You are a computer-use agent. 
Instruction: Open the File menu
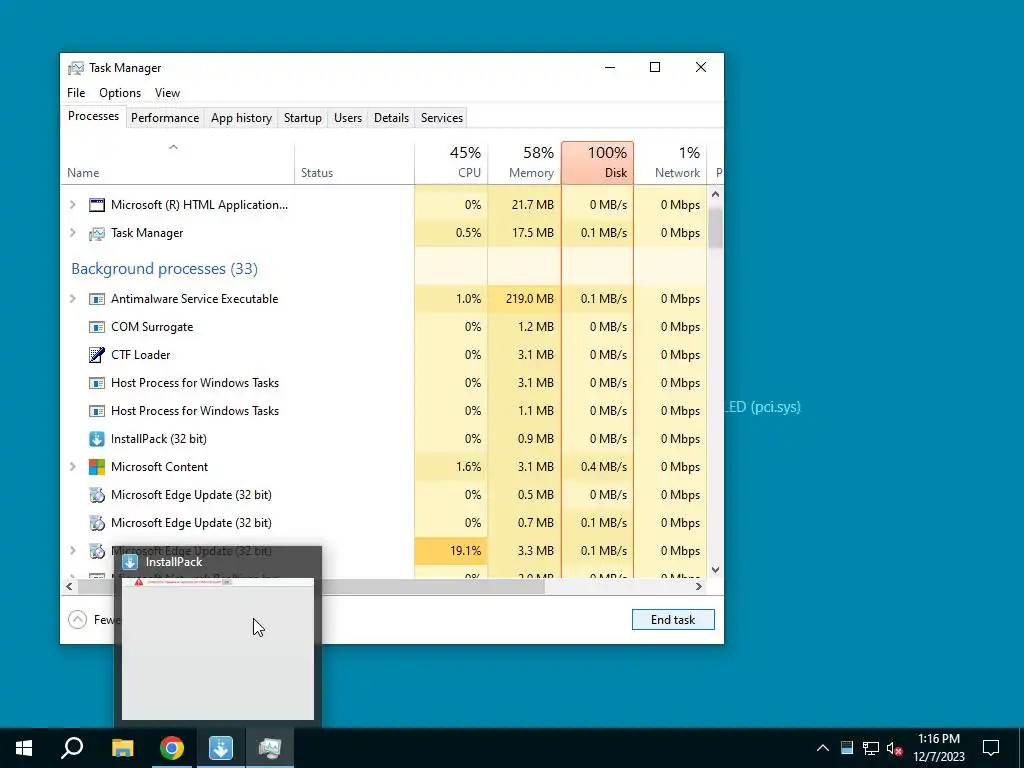point(76,93)
